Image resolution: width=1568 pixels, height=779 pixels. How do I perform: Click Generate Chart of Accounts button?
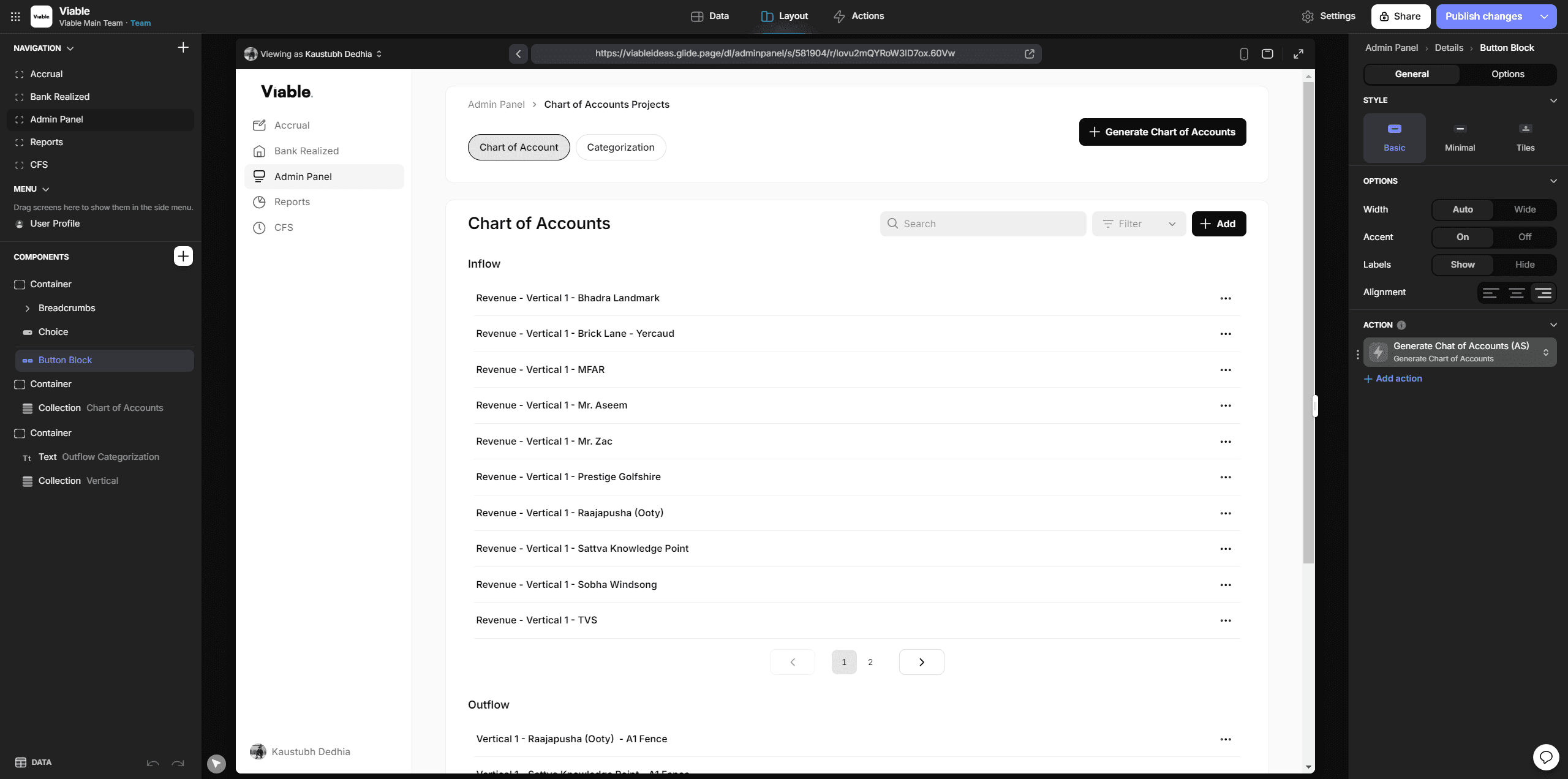pos(1162,132)
